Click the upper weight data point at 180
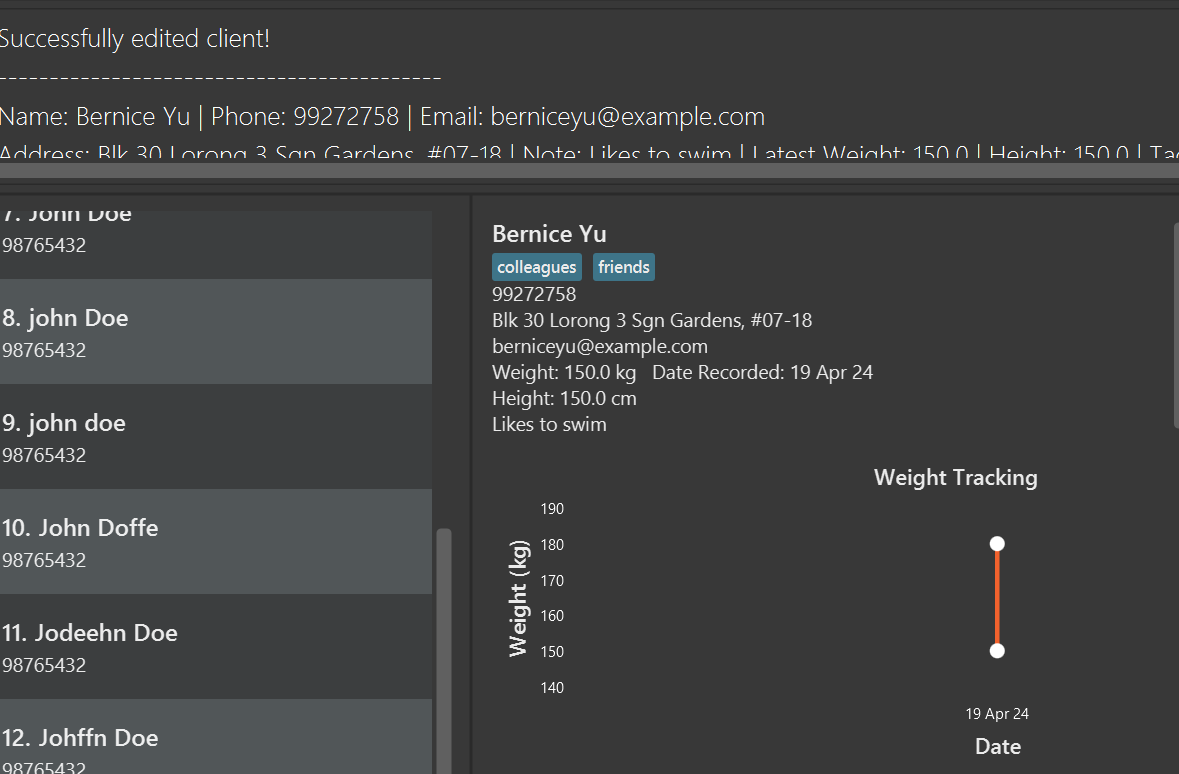Viewport: 1179px width, 774px height. (x=997, y=544)
